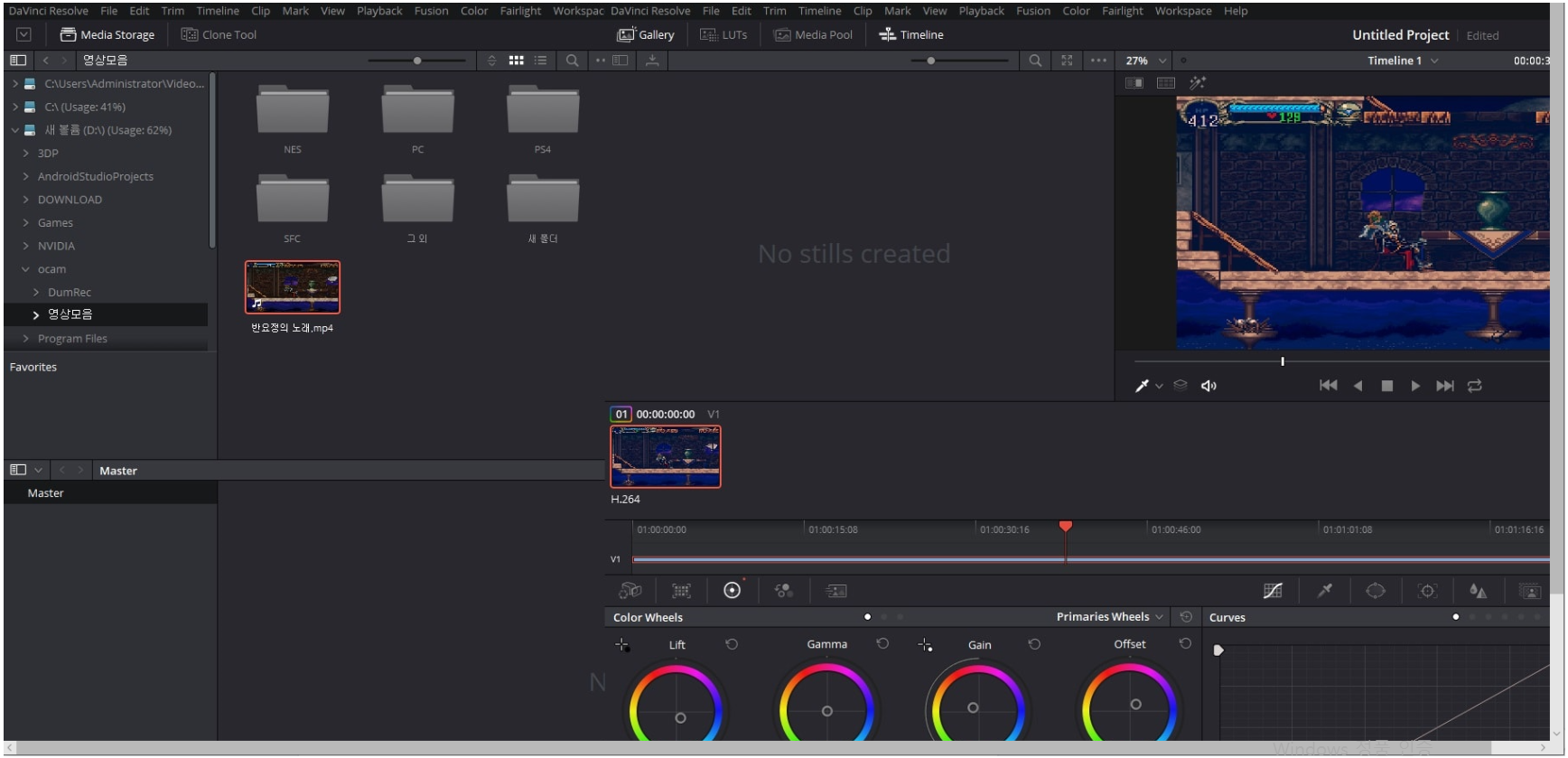This screenshot has height=758, width=1568.
Task: Open the LUTs panel
Action: [724, 34]
